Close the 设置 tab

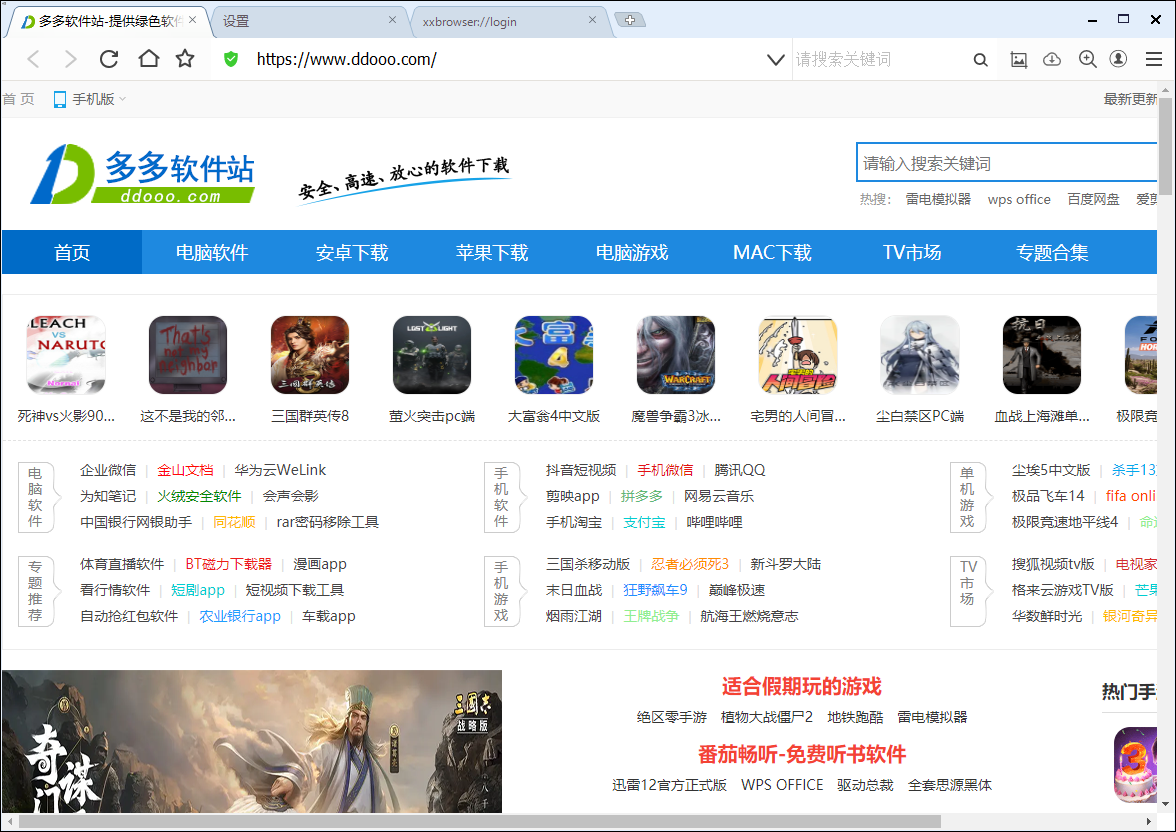point(392,20)
